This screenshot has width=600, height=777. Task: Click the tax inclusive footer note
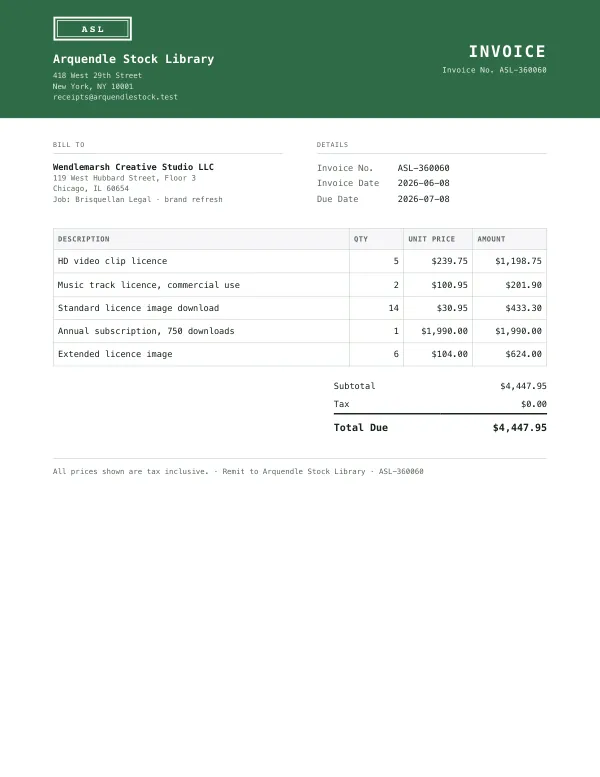(131, 471)
